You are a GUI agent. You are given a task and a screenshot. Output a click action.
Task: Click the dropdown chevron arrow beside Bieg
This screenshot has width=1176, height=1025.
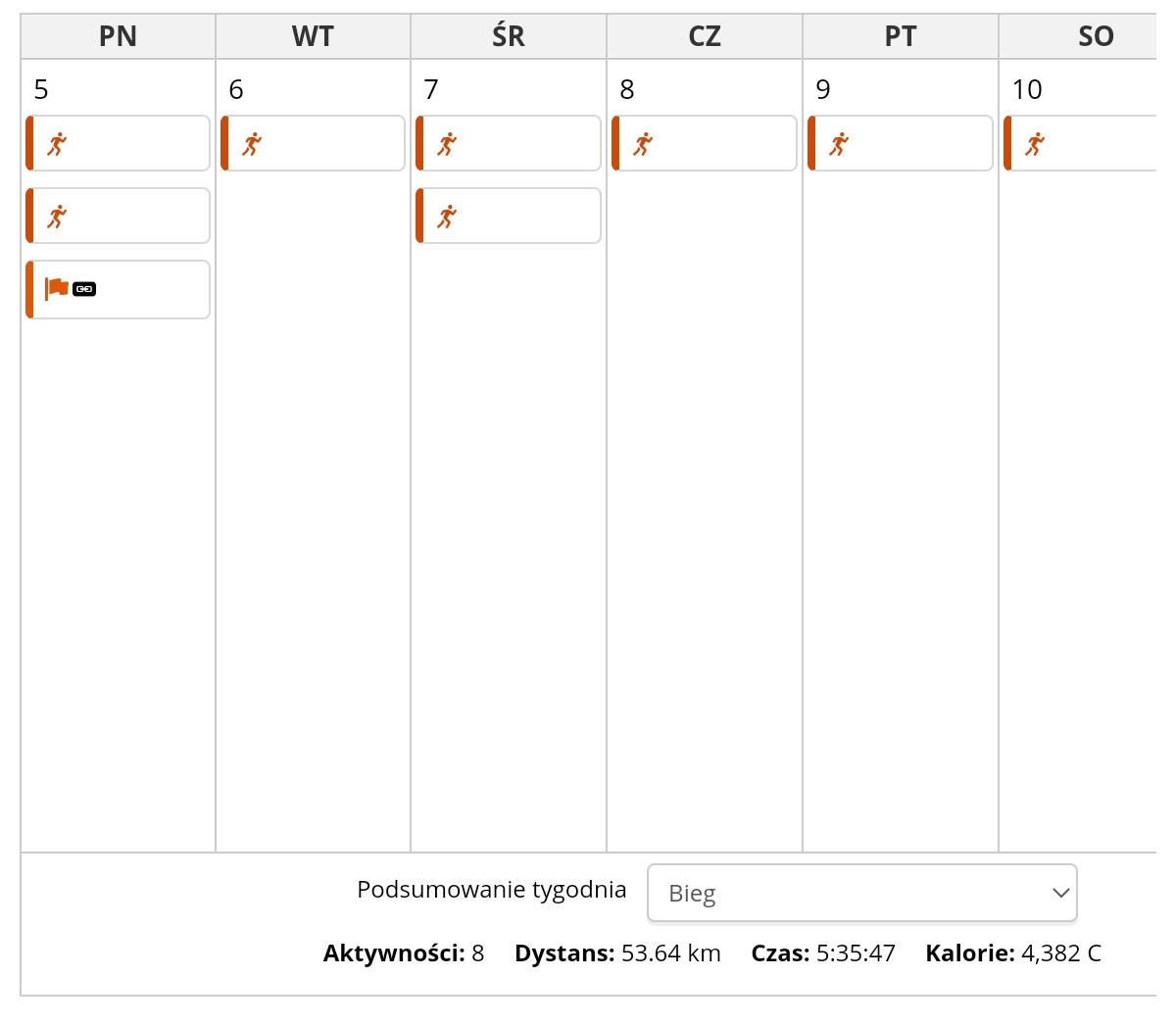click(1059, 893)
